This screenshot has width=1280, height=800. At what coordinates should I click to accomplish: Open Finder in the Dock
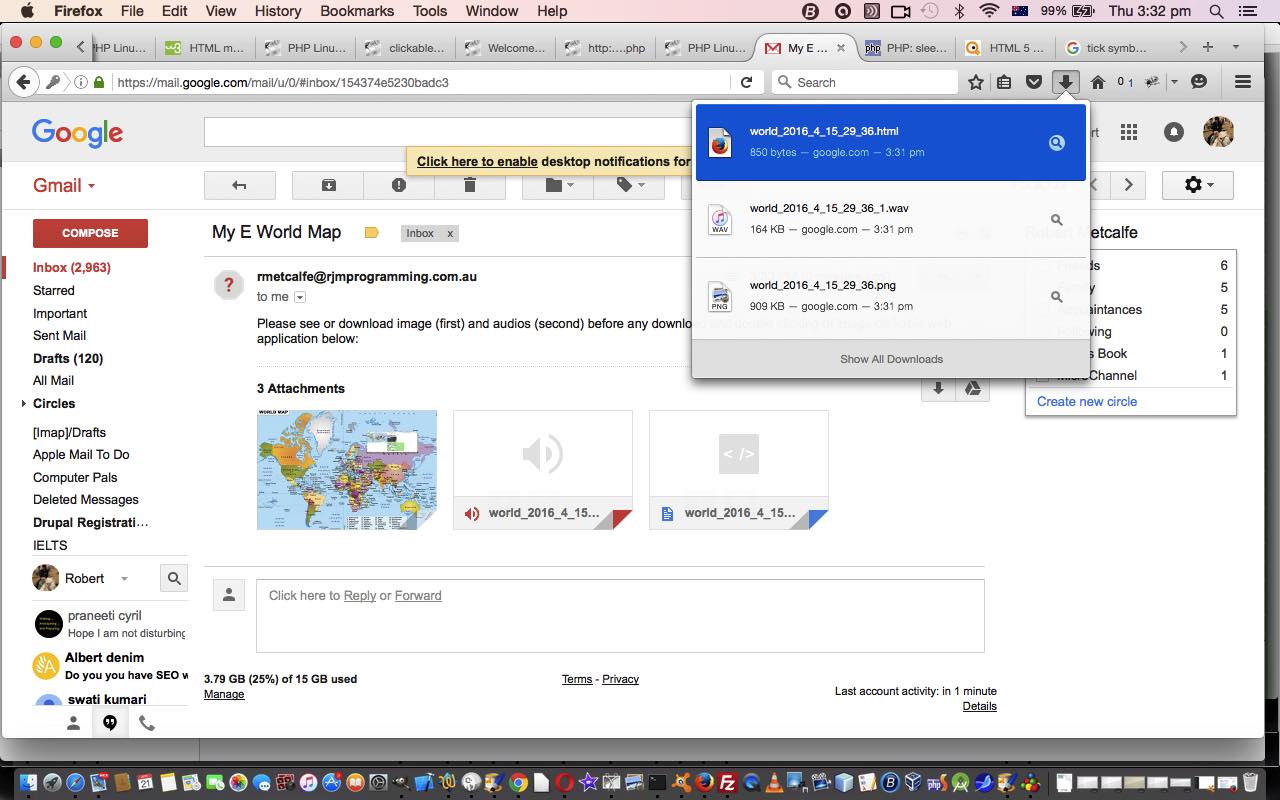tap(28, 782)
